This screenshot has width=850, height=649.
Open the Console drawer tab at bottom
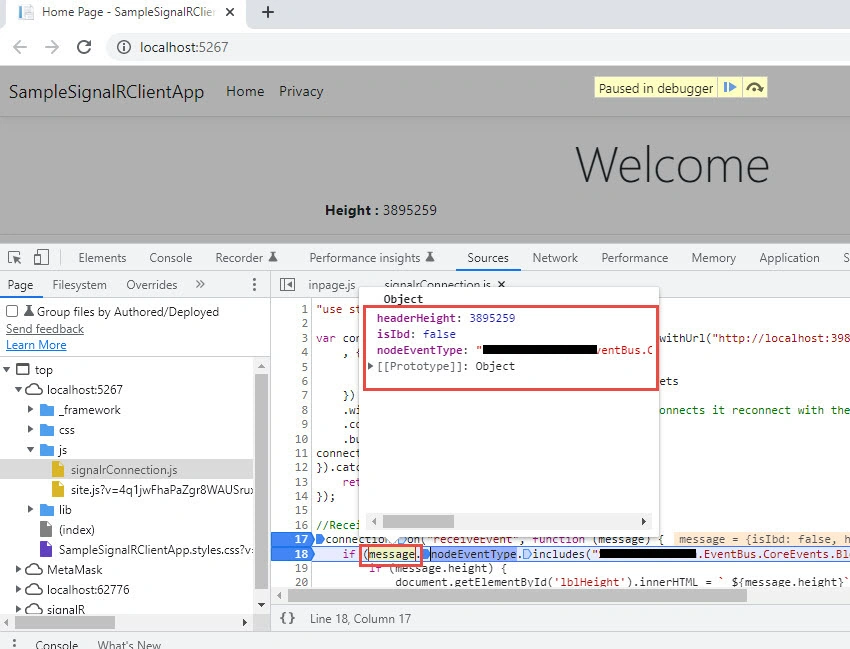pos(56,644)
